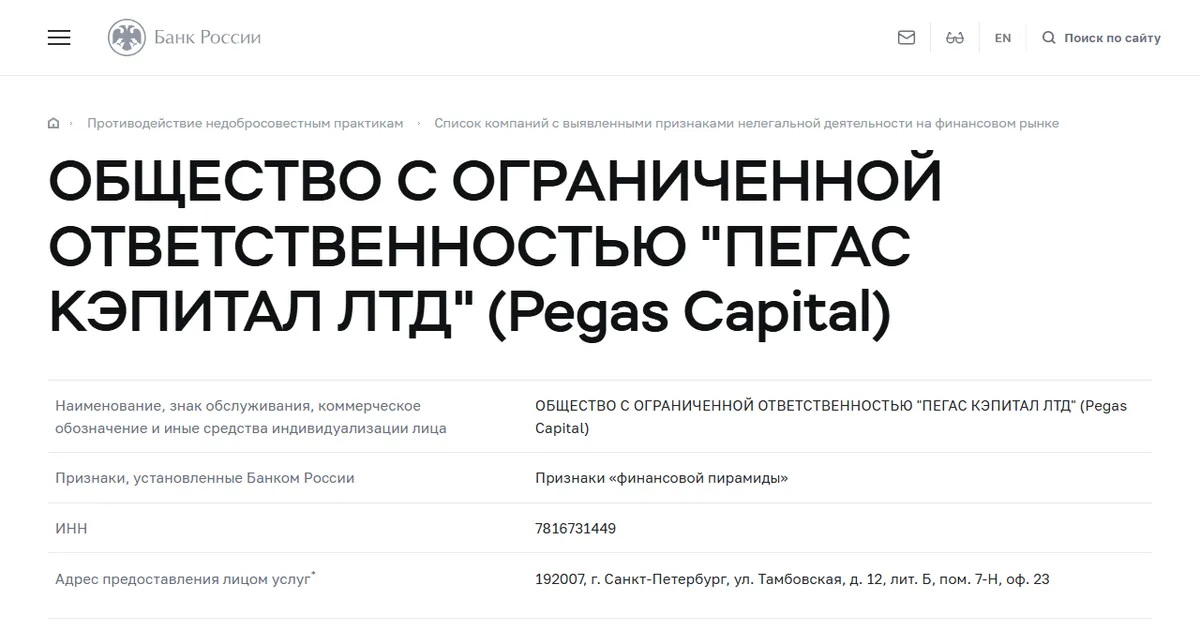Click the company name value in table
This screenshot has width=1200, height=630.
point(831,417)
